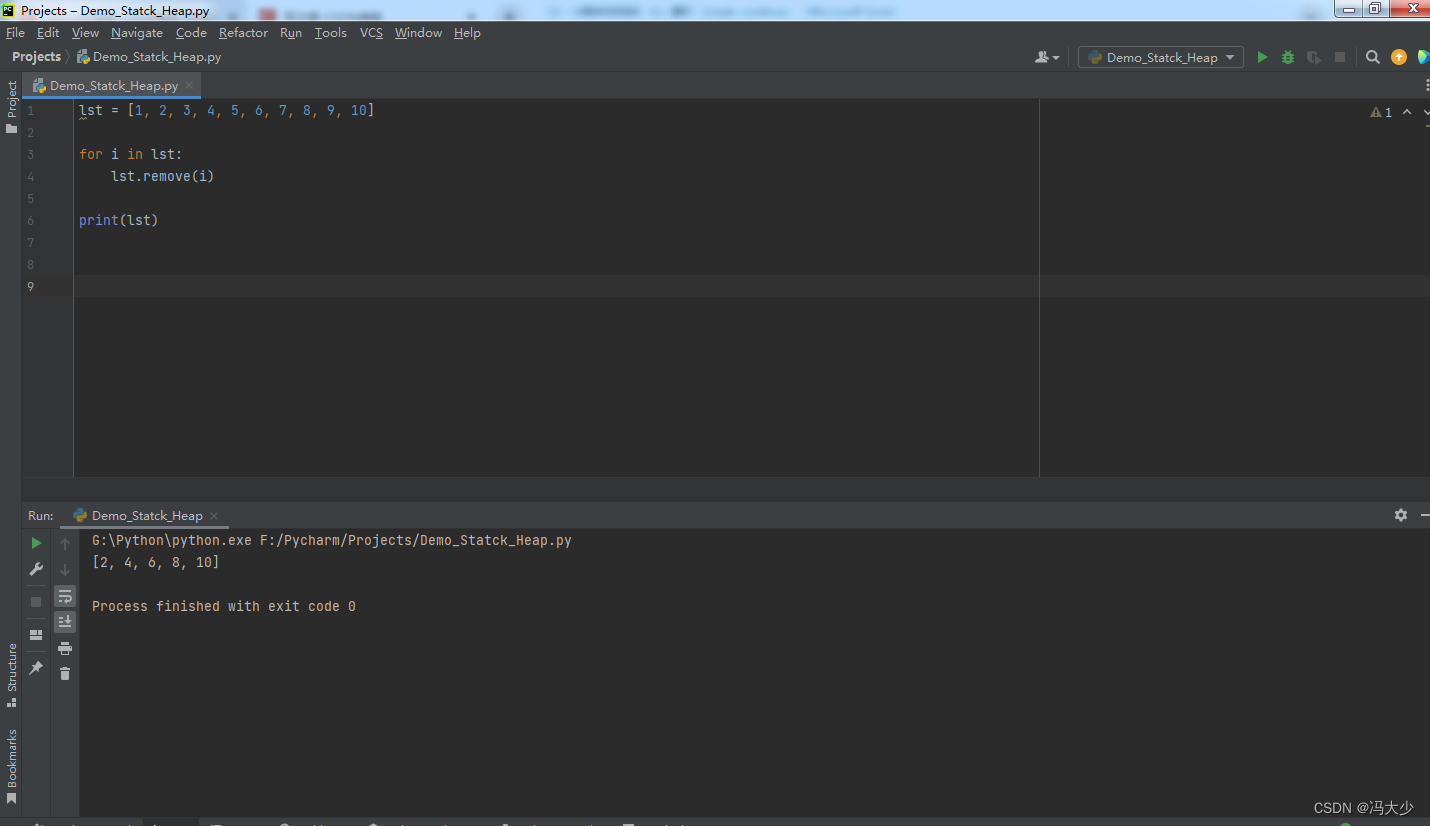This screenshot has width=1430, height=826.
Task: Open the Structure tool window sidebar
Action: 11,675
